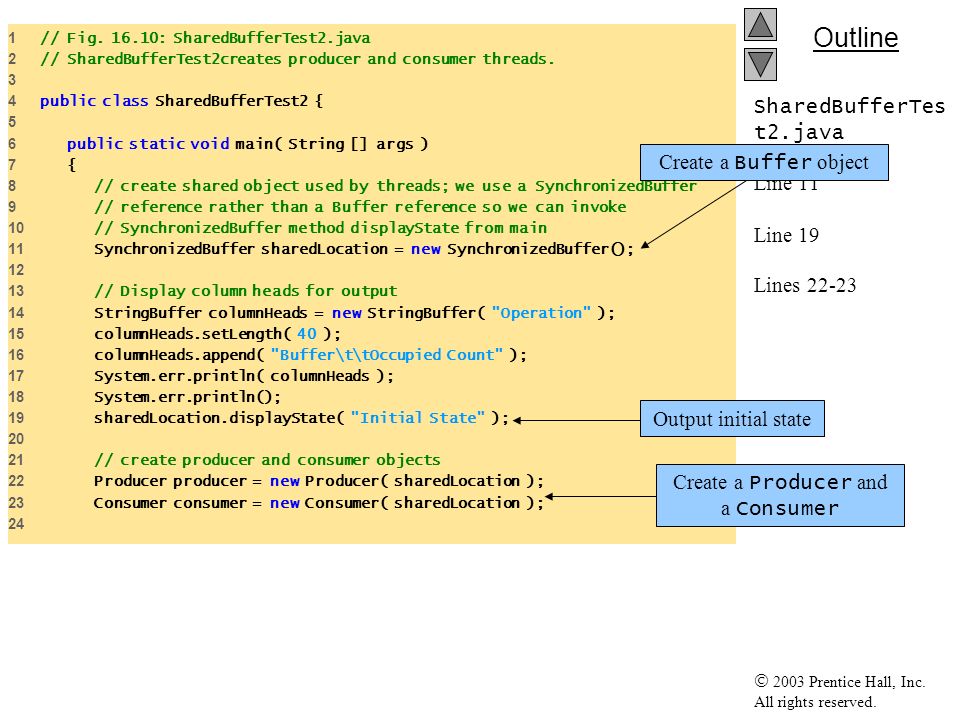Screen dimensions: 960x720
Task: Select the 'Line 19' outline entry
Action: click(786, 235)
